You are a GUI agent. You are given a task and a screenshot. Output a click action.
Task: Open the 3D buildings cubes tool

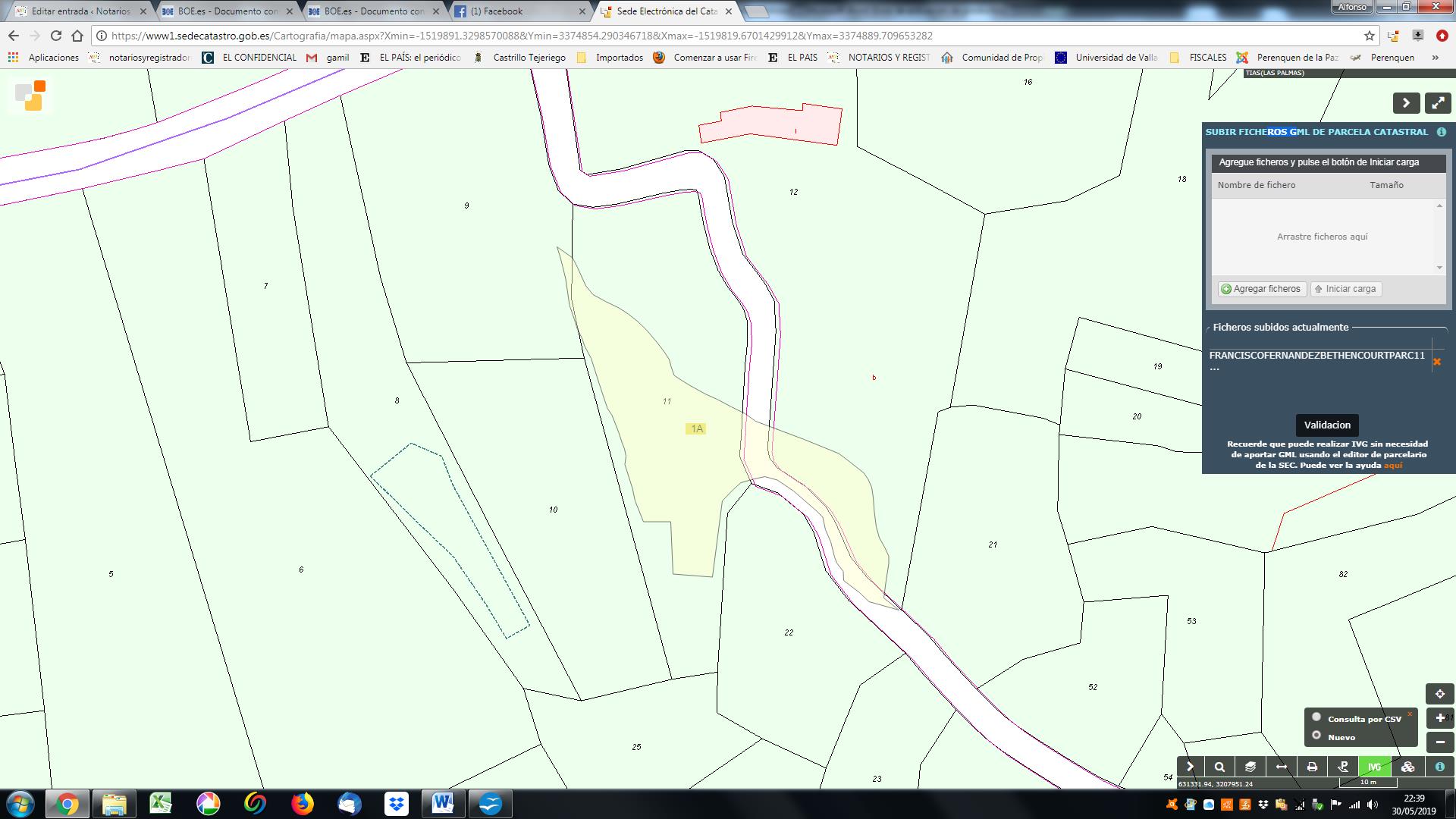click(x=1407, y=767)
